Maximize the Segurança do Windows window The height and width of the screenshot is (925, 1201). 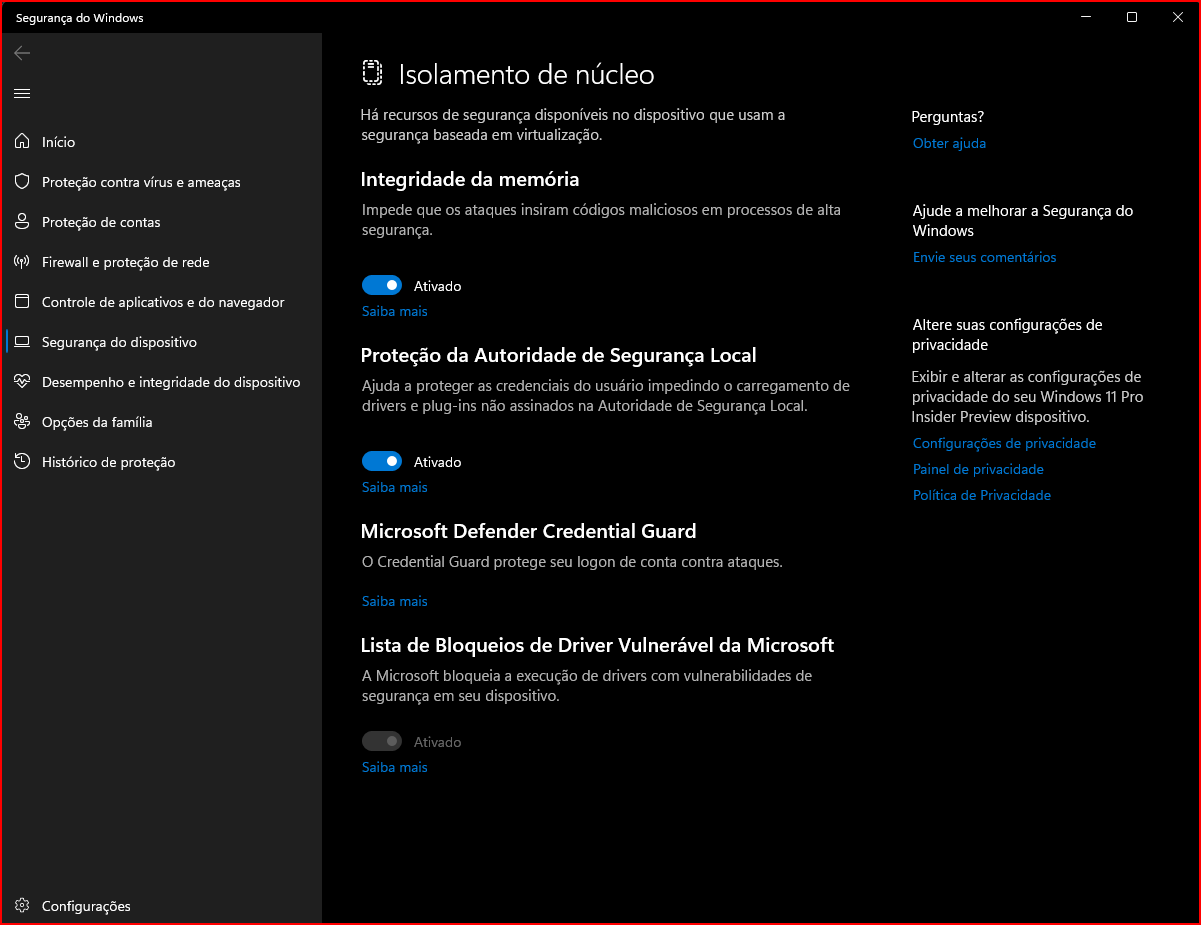(x=1132, y=17)
